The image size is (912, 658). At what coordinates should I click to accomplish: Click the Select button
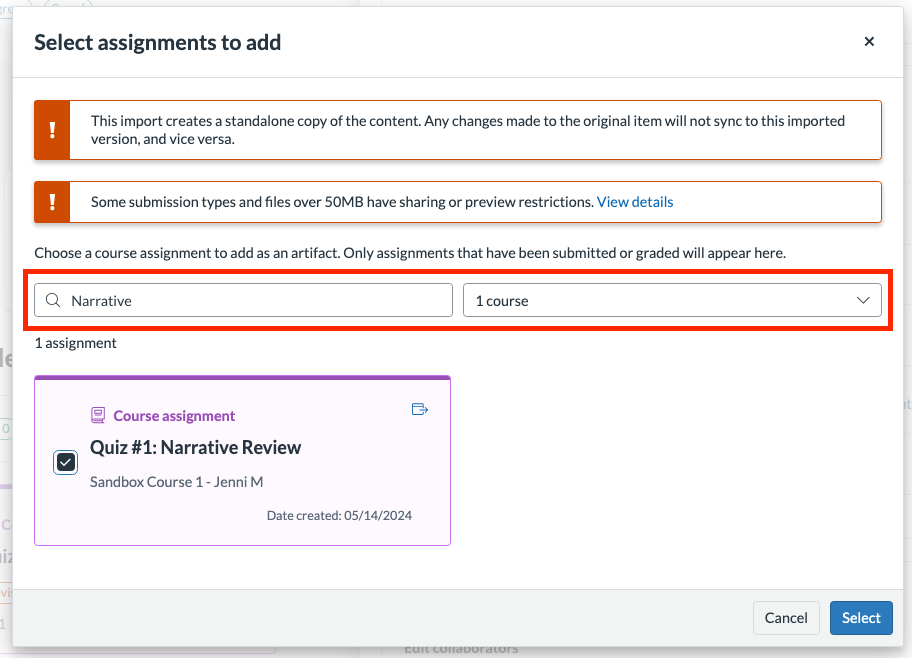(861, 618)
